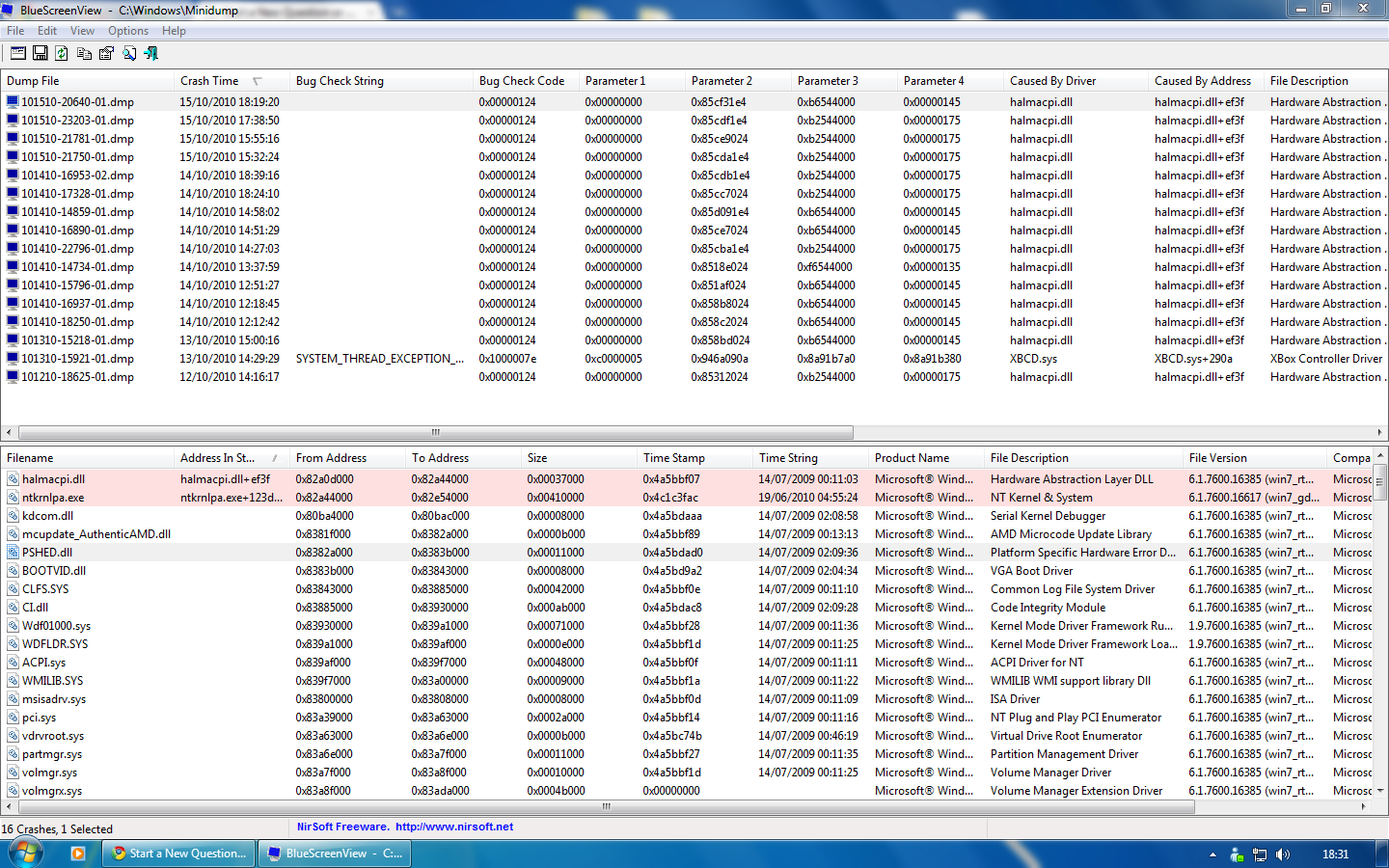The image size is (1389, 868).
Task: Open the Windows Start orb
Action: [x=26, y=853]
